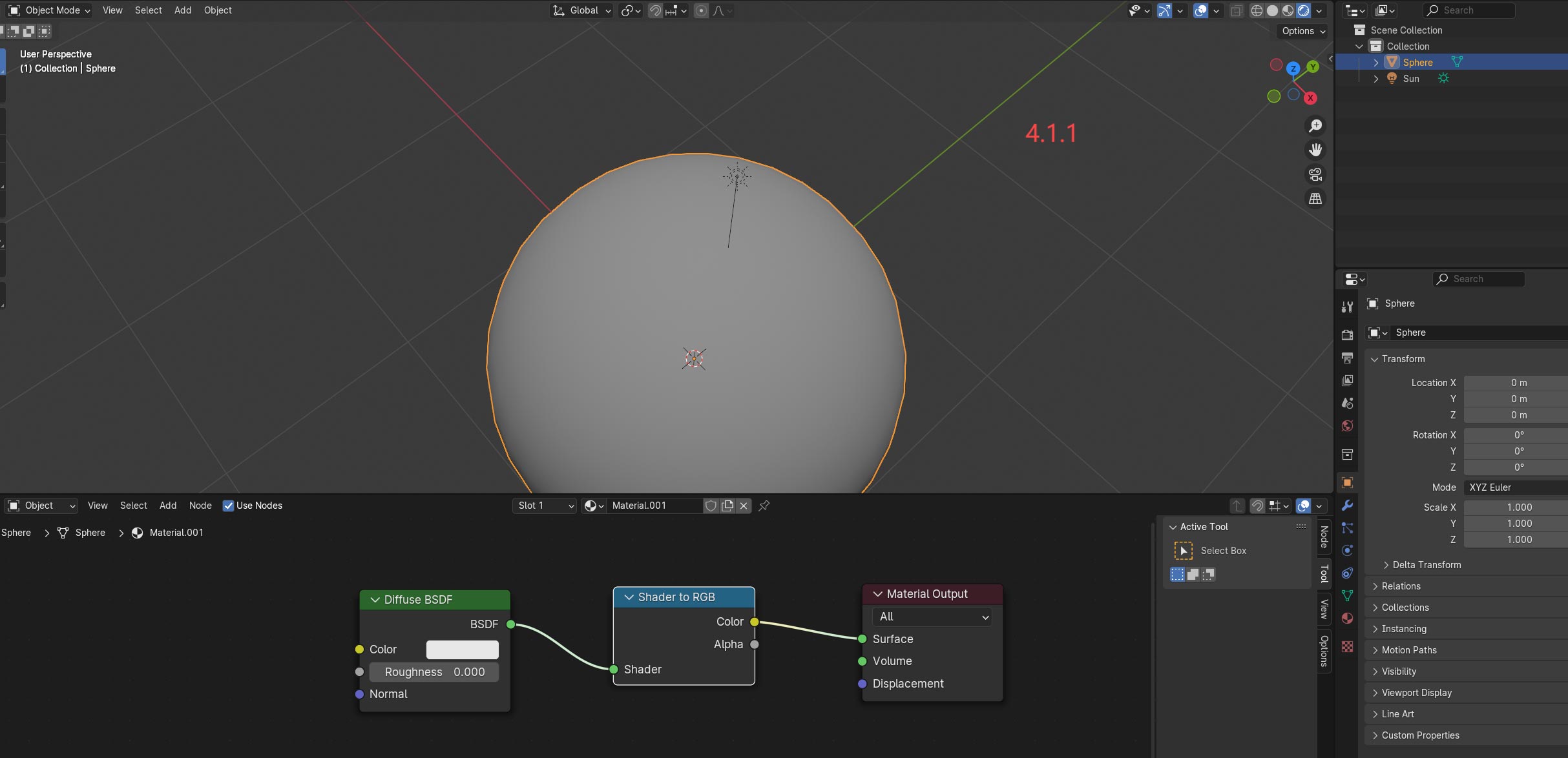Viewport: 1568px width, 758px height.
Task: Open the Object Mode dropdown
Action: click(x=49, y=10)
